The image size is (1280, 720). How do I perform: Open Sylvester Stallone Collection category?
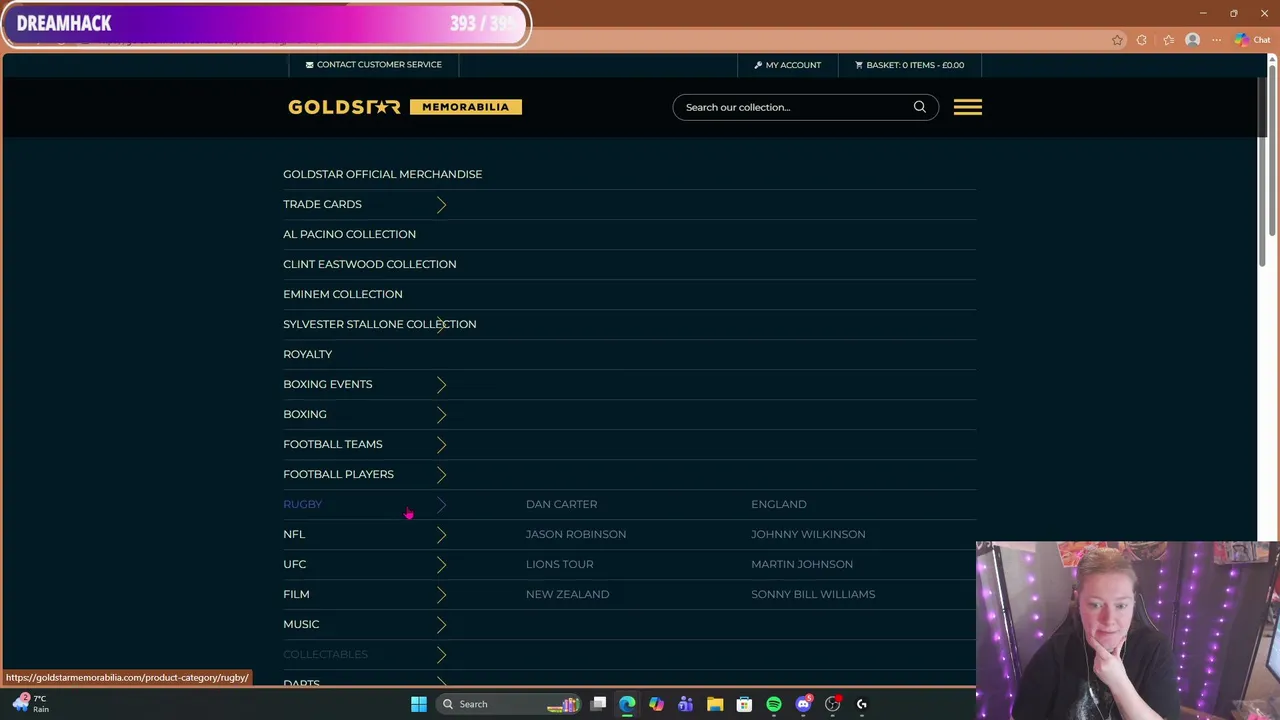[379, 324]
